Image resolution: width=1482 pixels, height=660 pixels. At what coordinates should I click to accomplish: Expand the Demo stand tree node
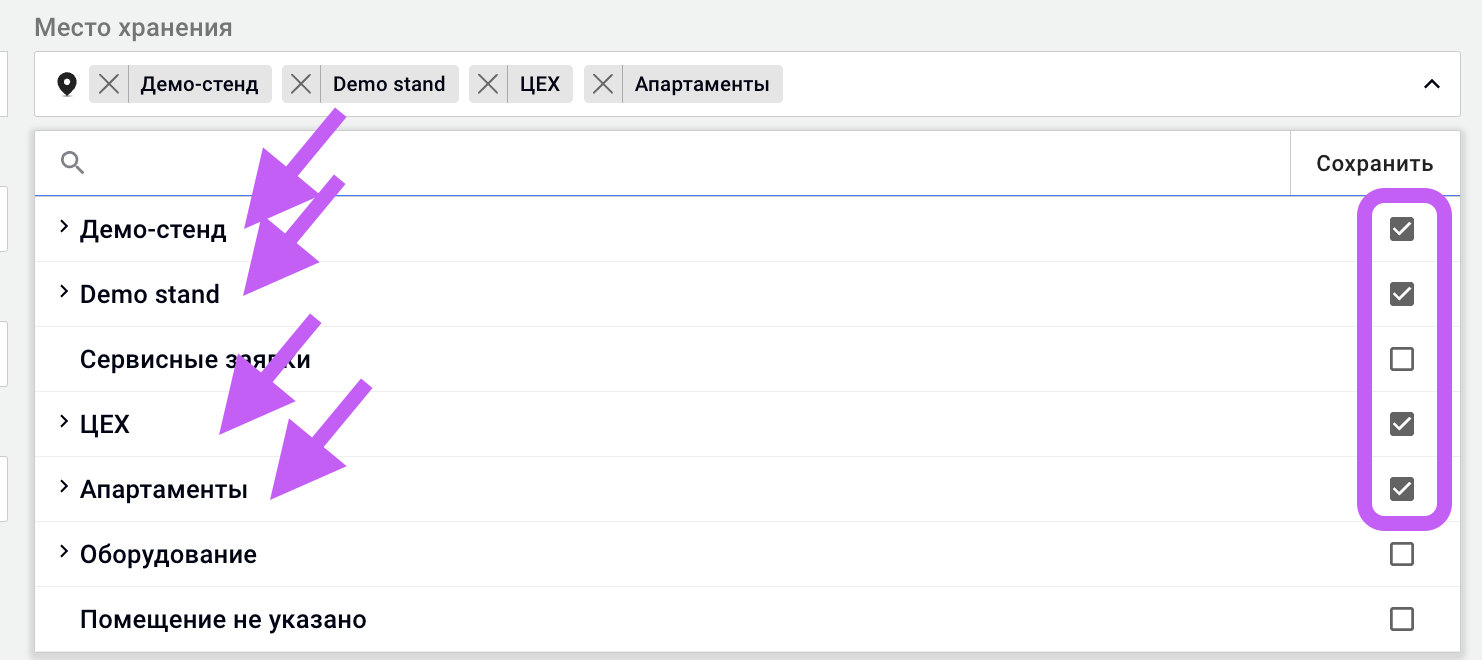(64, 293)
